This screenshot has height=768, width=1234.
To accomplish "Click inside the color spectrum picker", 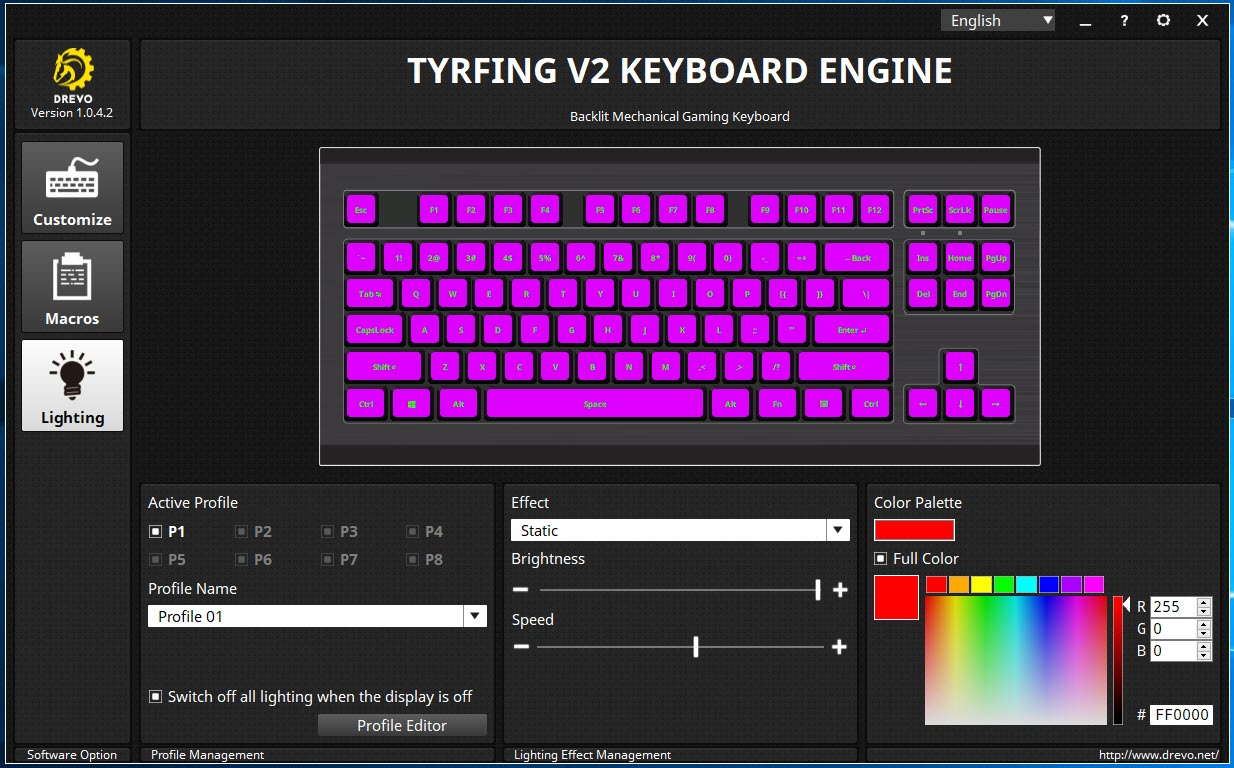I will click(x=1015, y=660).
